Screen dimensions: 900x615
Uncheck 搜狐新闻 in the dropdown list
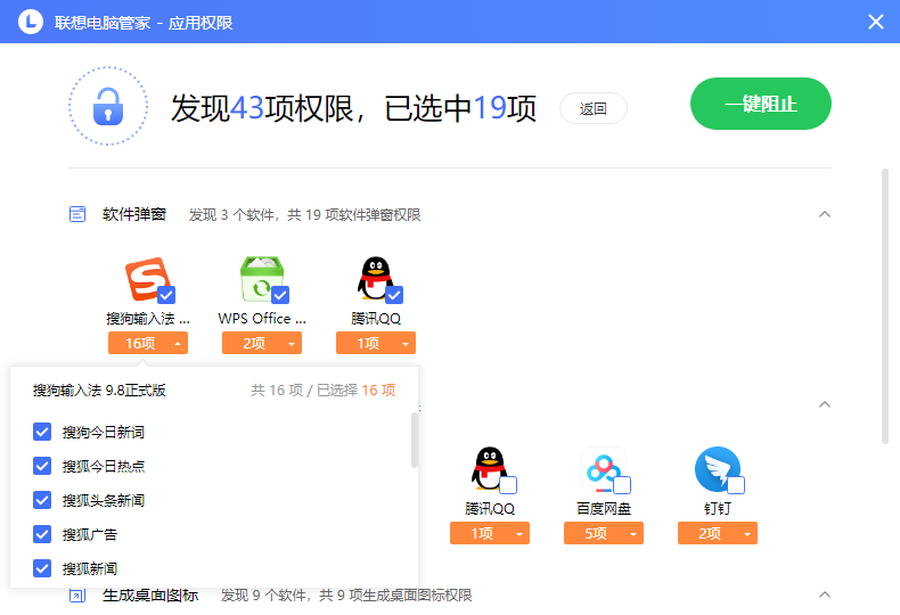pos(41,567)
